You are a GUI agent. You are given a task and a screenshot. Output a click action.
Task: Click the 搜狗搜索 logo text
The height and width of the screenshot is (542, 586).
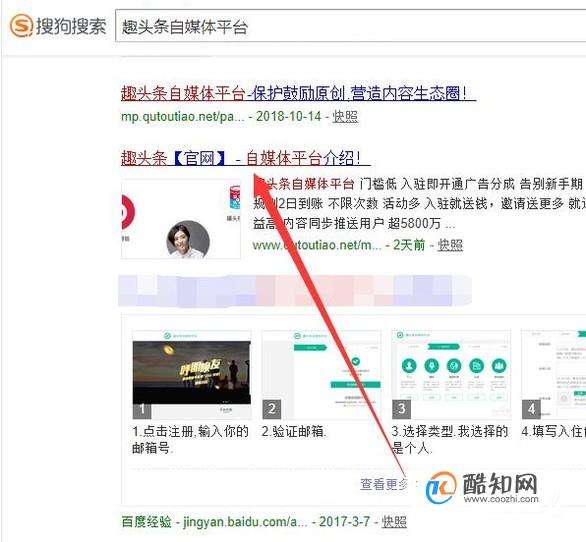pyautogui.click(x=71, y=26)
